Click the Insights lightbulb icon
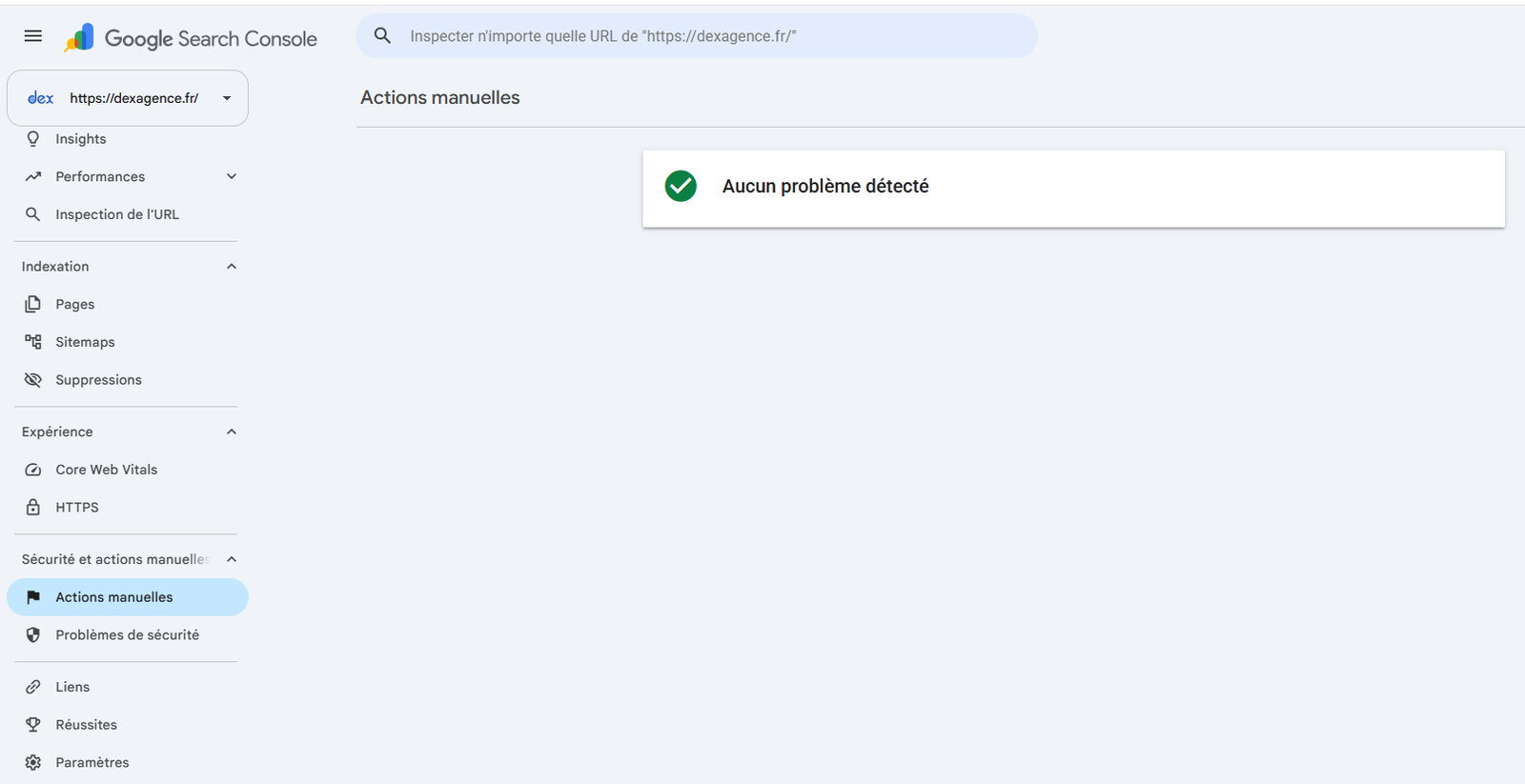 coord(33,139)
